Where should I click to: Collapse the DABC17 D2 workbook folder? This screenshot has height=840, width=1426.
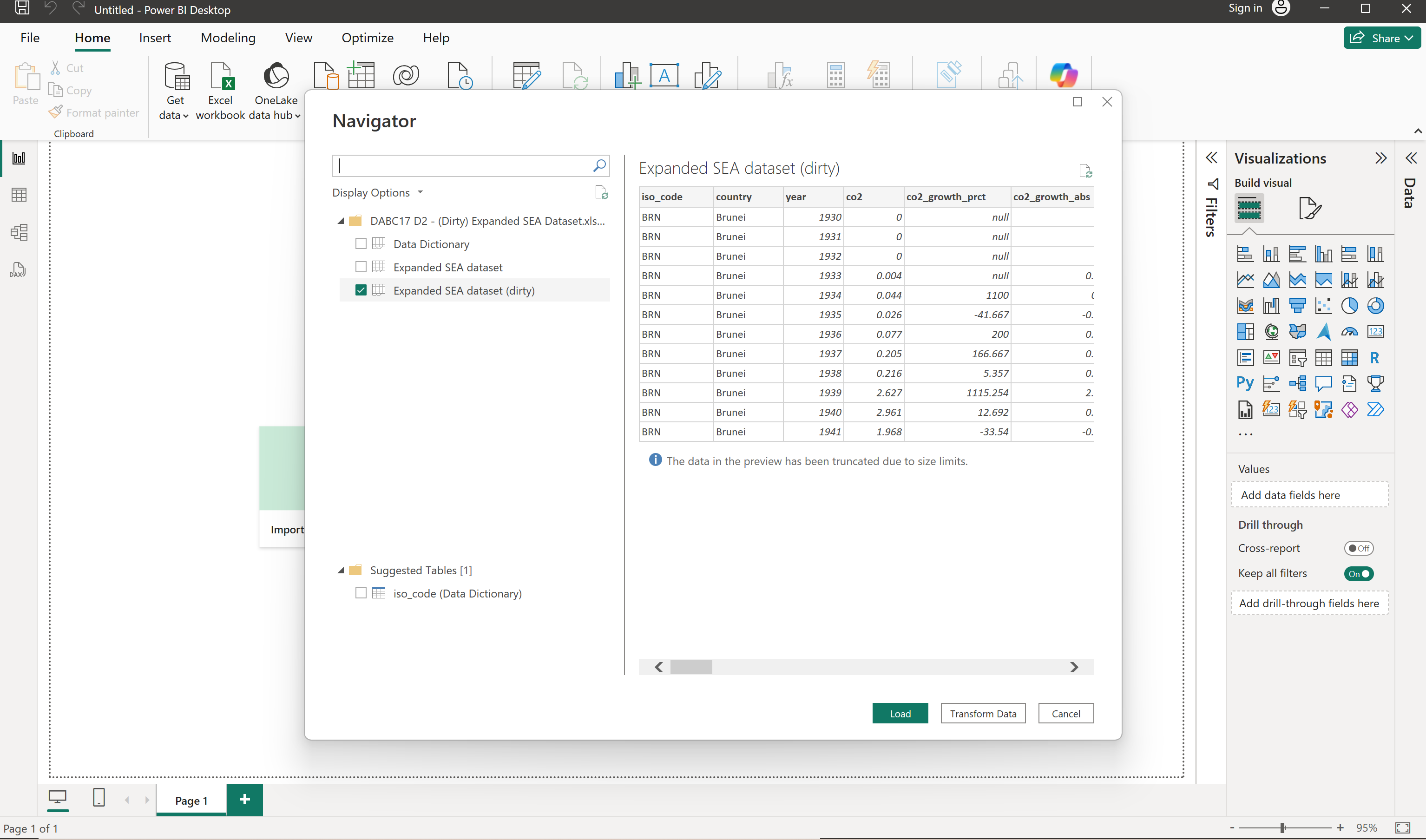coord(341,221)
